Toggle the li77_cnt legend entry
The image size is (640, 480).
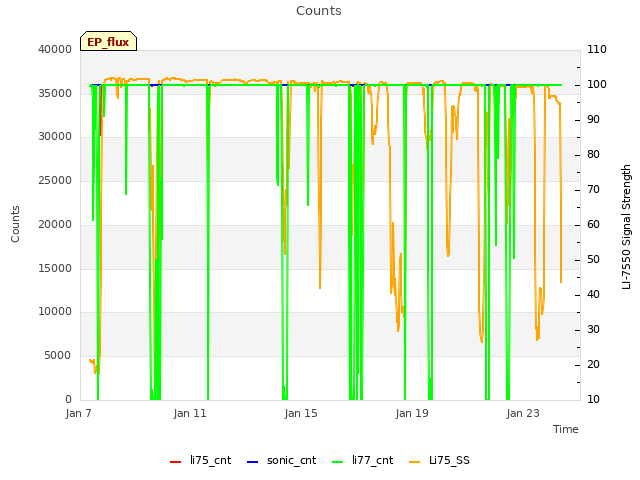click(362, 460)
